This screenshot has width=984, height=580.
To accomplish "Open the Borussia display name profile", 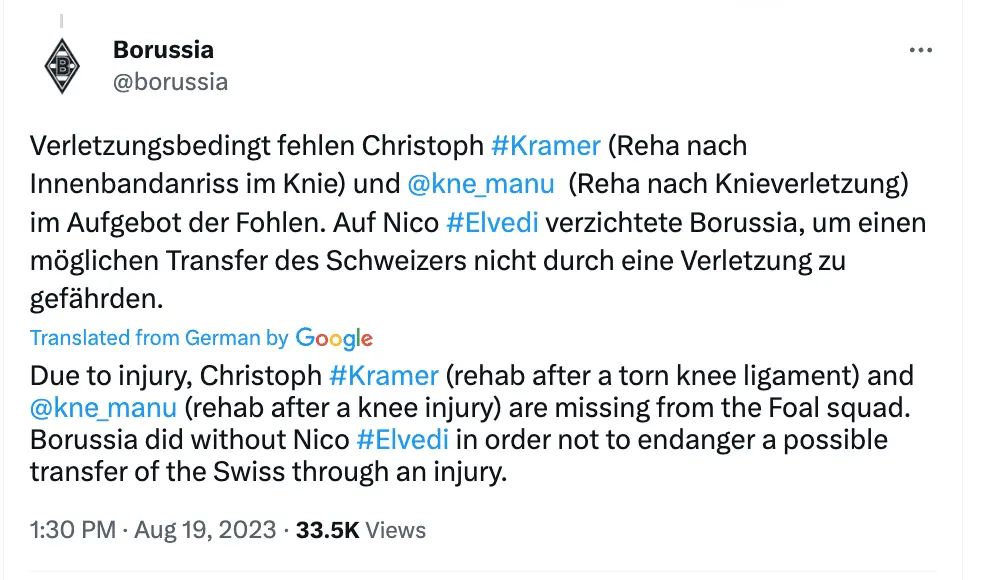I will click(x=163, y=49).
